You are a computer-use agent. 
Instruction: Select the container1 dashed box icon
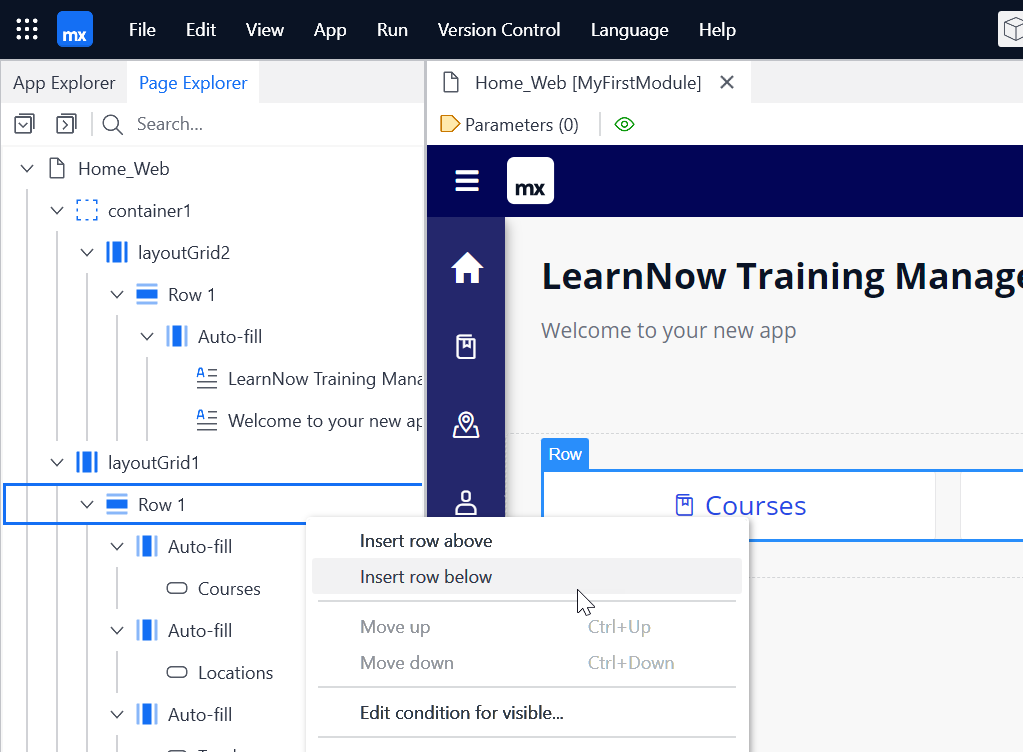click(87, 211)
